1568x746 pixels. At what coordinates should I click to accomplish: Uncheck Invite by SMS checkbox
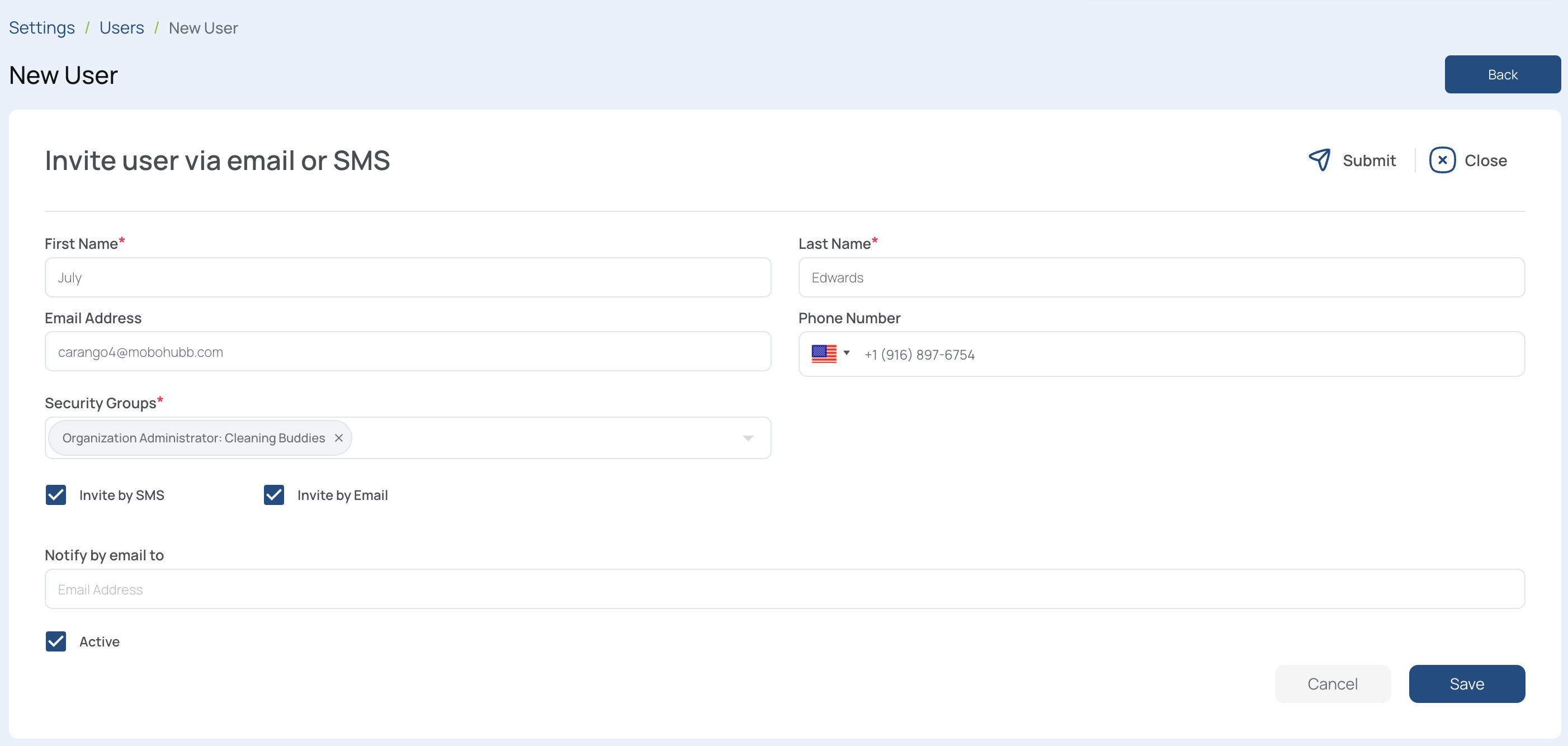[56, 495]
